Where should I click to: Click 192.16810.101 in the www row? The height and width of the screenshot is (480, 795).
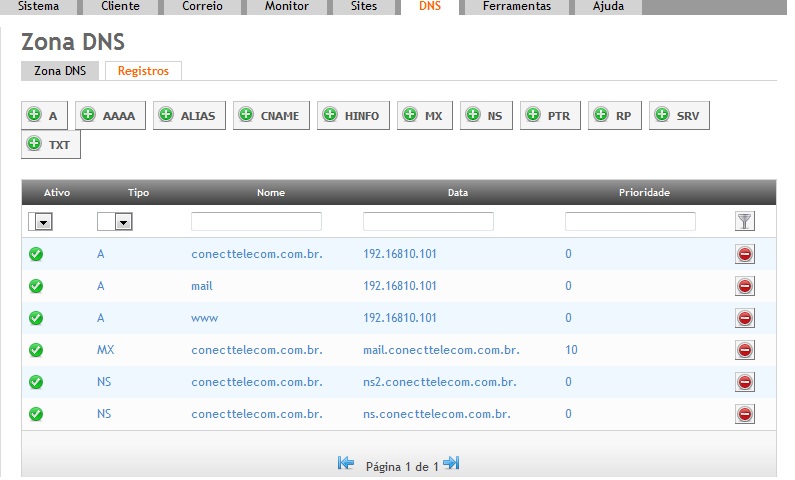[400, 318]
